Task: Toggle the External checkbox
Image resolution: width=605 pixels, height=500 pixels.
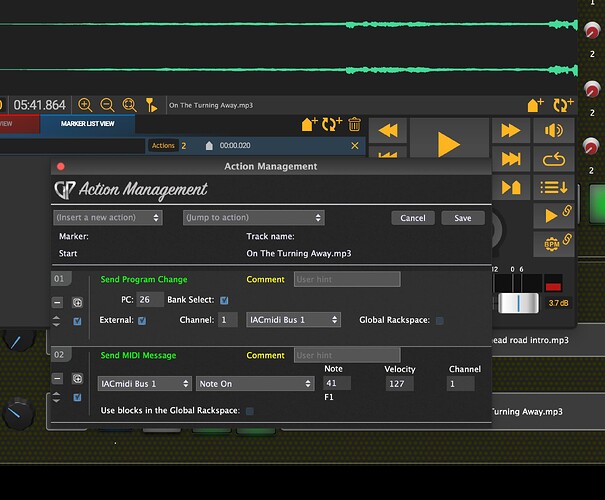Action: coord(142,321)
